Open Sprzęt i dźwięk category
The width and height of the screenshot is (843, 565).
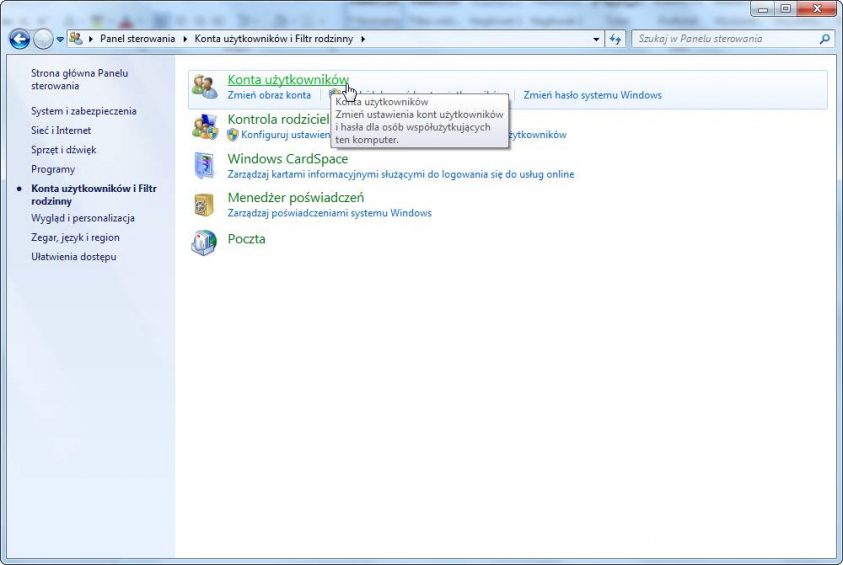(x=63, y=150)
